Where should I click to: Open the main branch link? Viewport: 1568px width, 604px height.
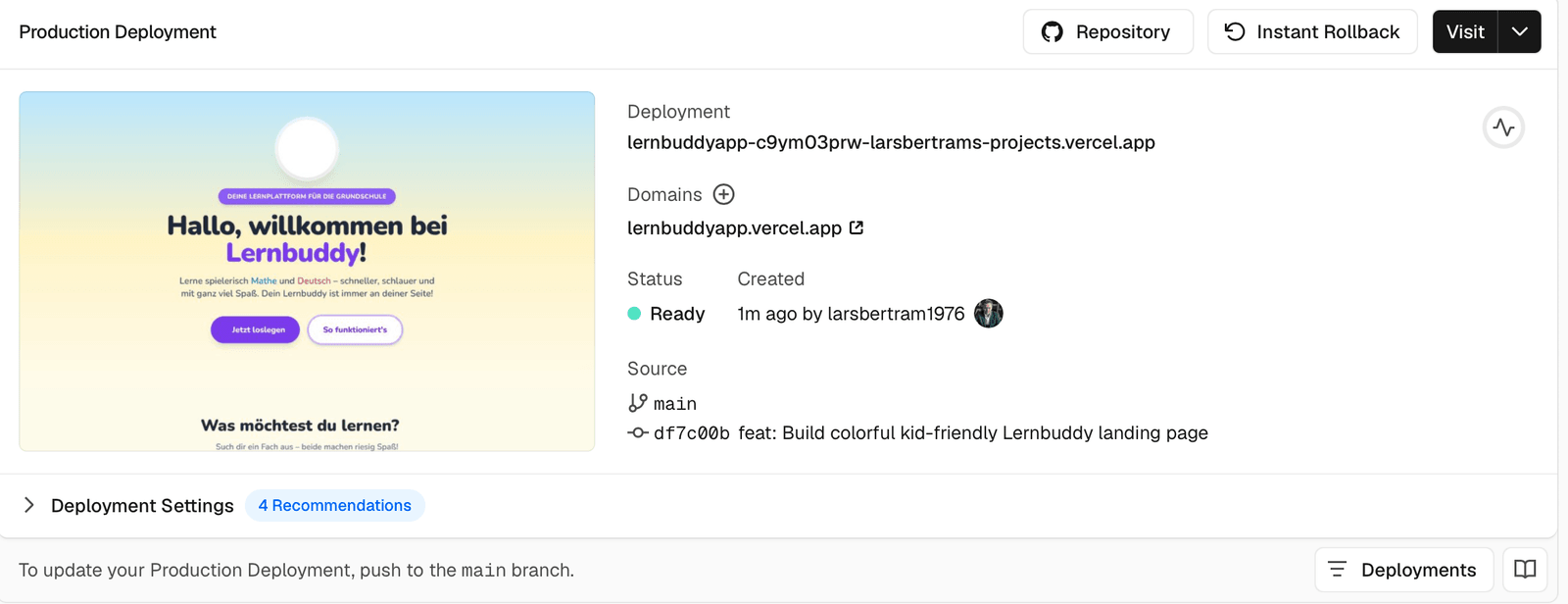(x=675, y=404)
